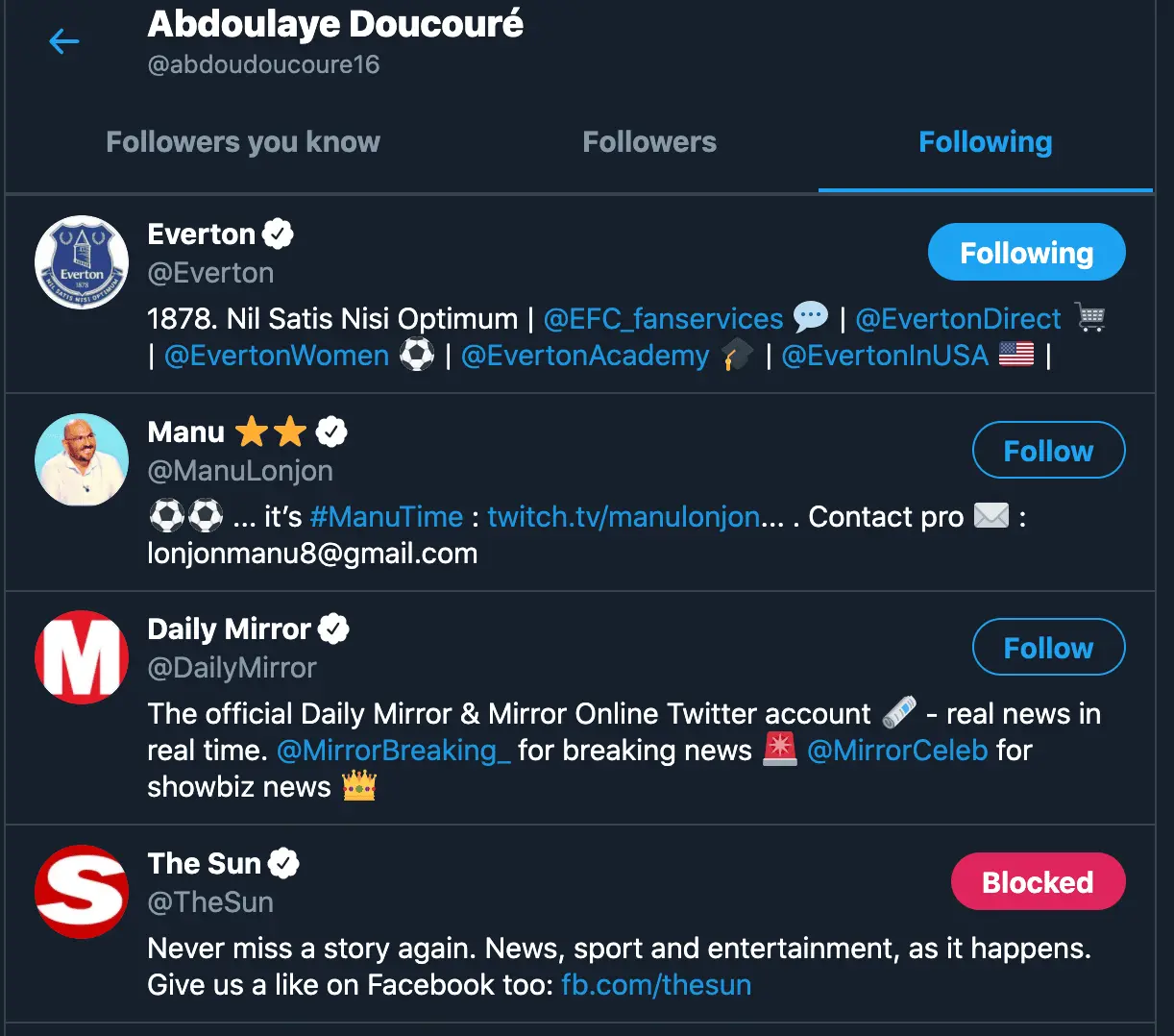The width and height of the screenshot is (1174, 1036).
Task: Click Everton's verified badge
Action: 278,234
